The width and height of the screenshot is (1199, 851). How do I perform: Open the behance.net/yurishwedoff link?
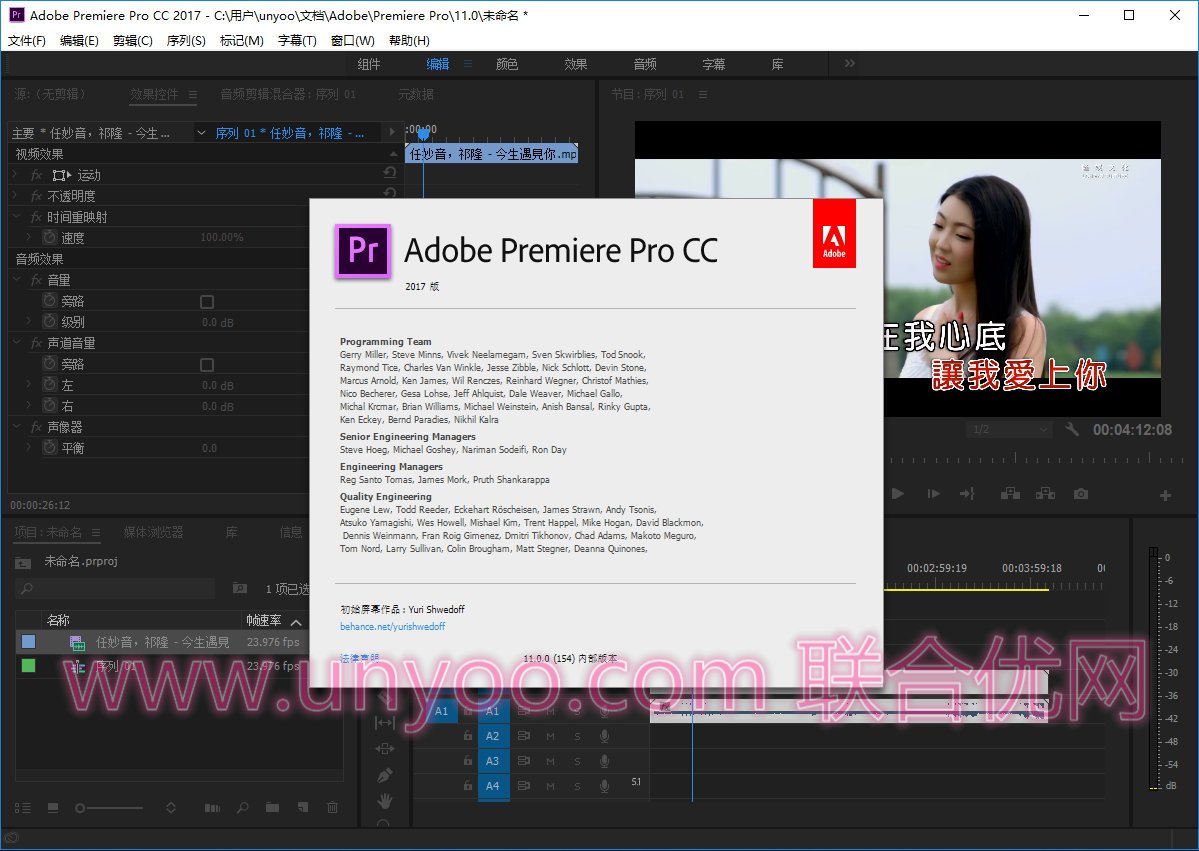point(392,626)
